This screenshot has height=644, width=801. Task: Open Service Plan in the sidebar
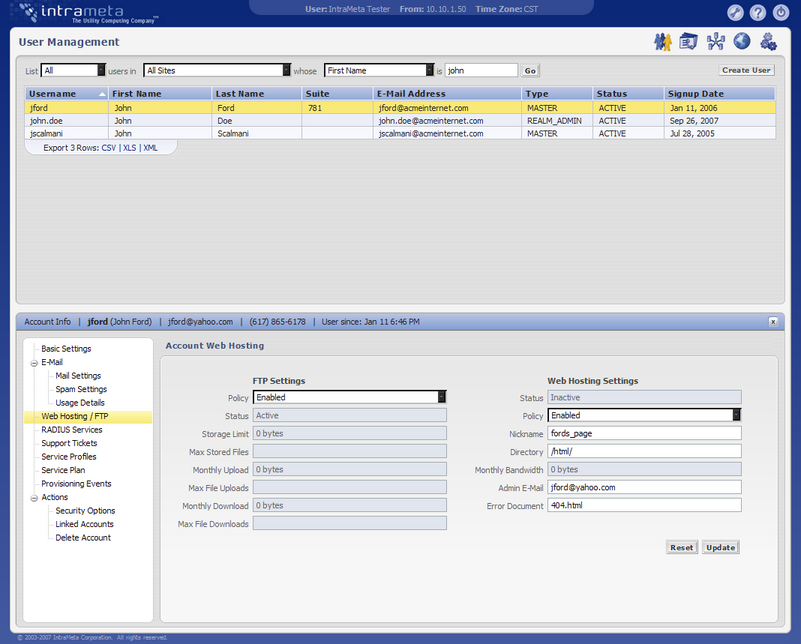[x=63, y=470]
